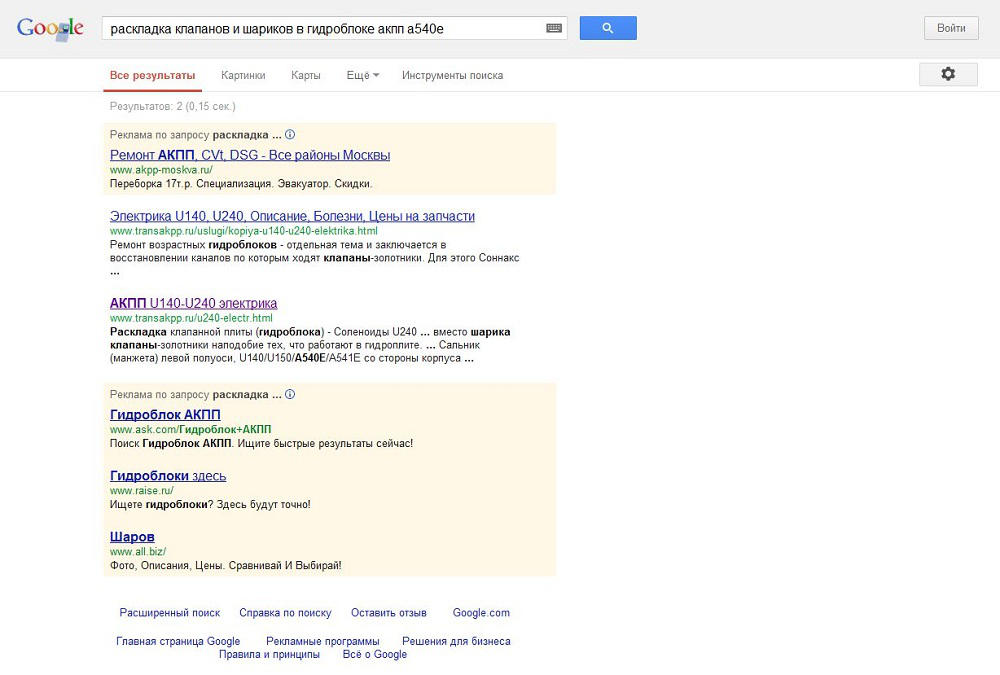Open "Инструменты поиска" search tools

pyautogui.click(x=452, y=75)
